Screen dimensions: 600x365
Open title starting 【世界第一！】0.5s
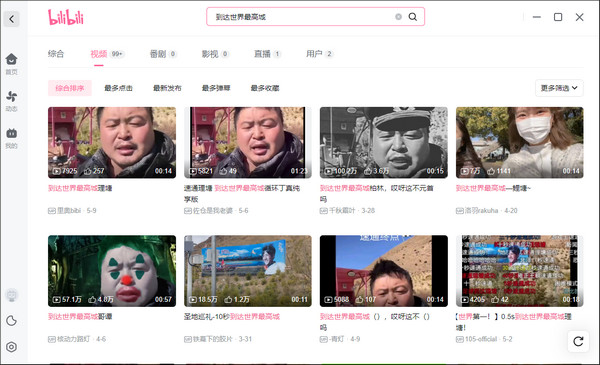(x=513, y=321)
